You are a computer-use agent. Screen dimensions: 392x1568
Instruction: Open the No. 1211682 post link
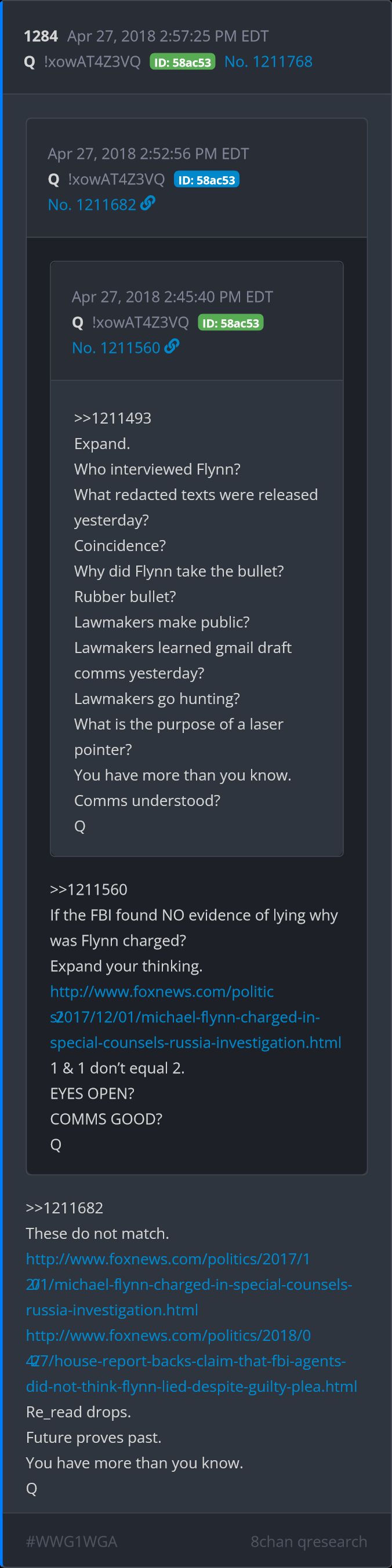(92, 205)
